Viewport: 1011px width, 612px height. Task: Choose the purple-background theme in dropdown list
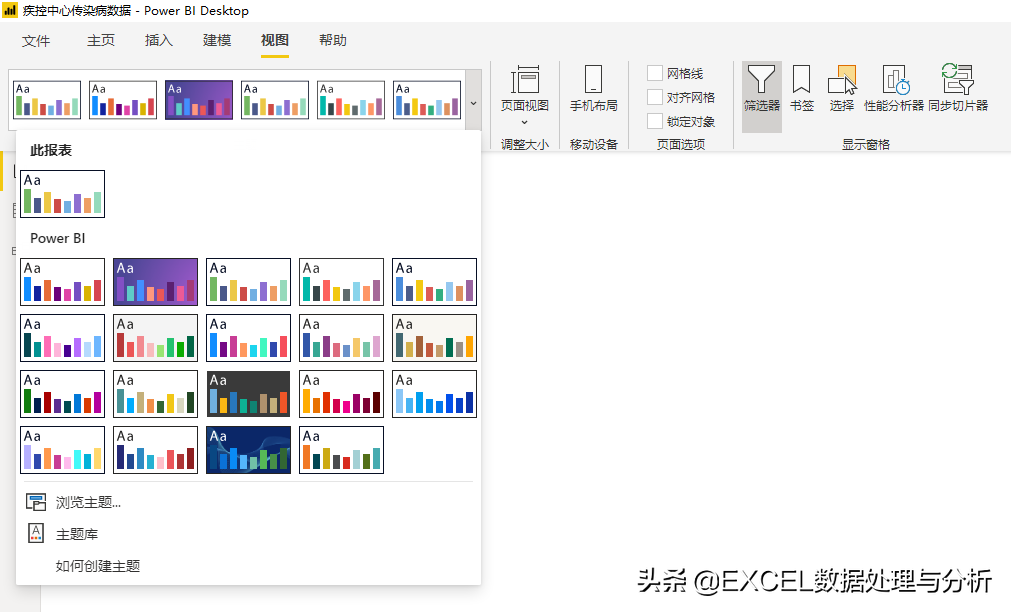click(155, 282)
